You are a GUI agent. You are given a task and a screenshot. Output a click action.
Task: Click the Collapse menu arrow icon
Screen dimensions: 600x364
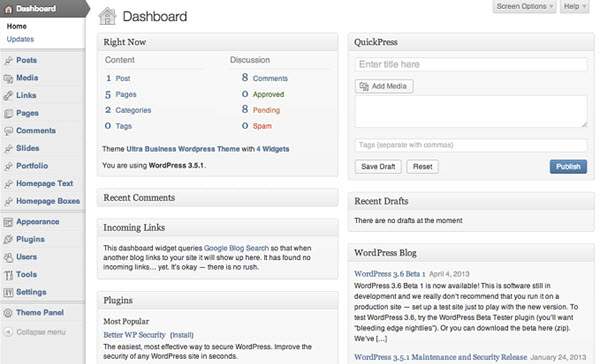(x=8, y=332)
